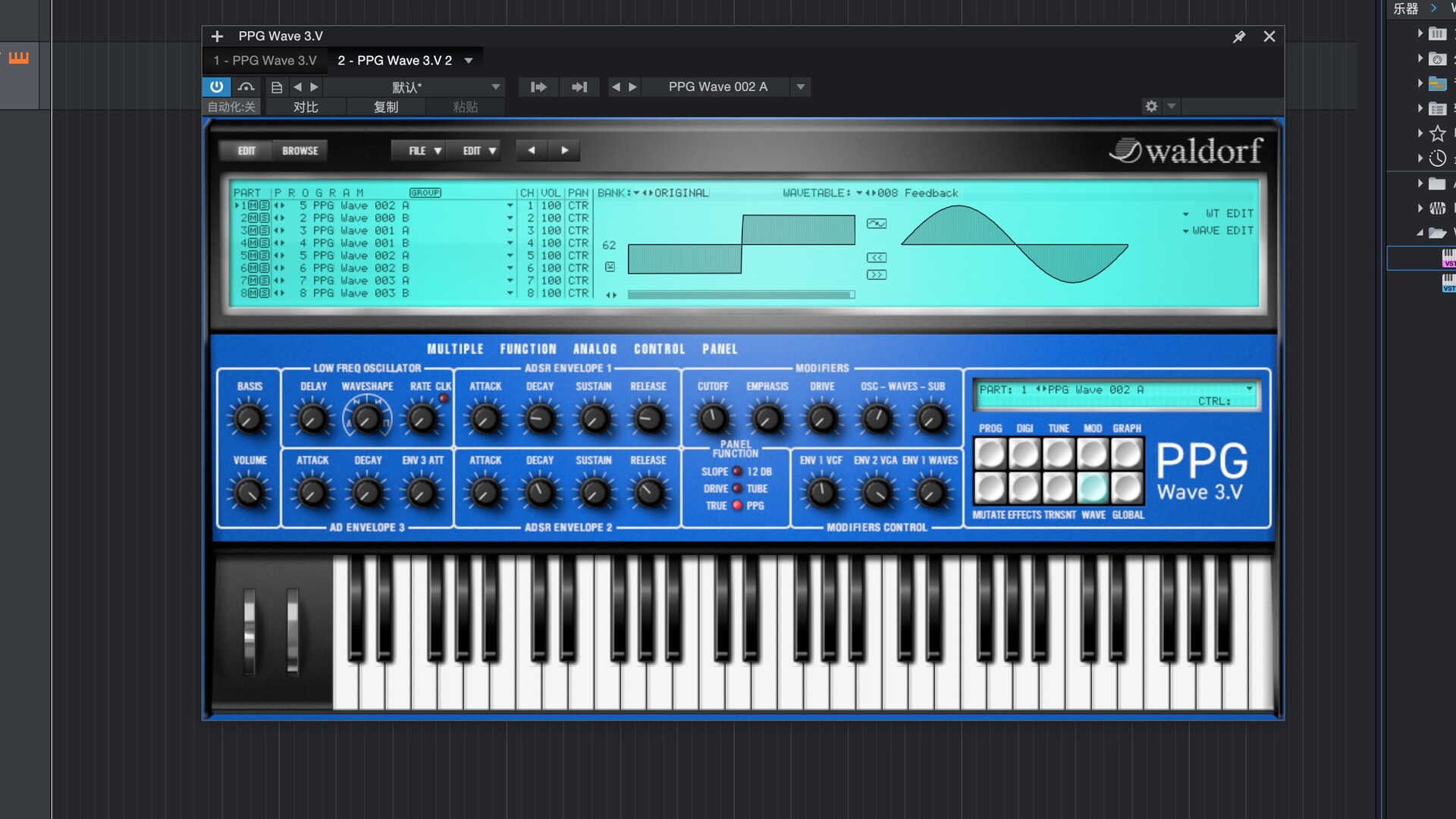Viewport: 1456px width, 819px height.
Task: Open program dropdown for part 2 row
Action: pos(510,218)
